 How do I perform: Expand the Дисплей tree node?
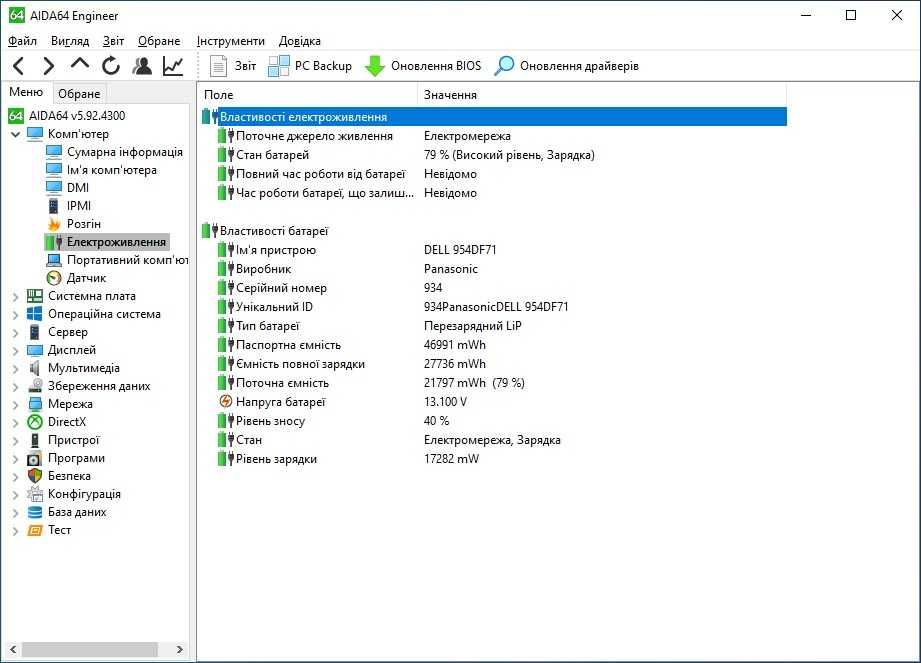coord(16,351)
